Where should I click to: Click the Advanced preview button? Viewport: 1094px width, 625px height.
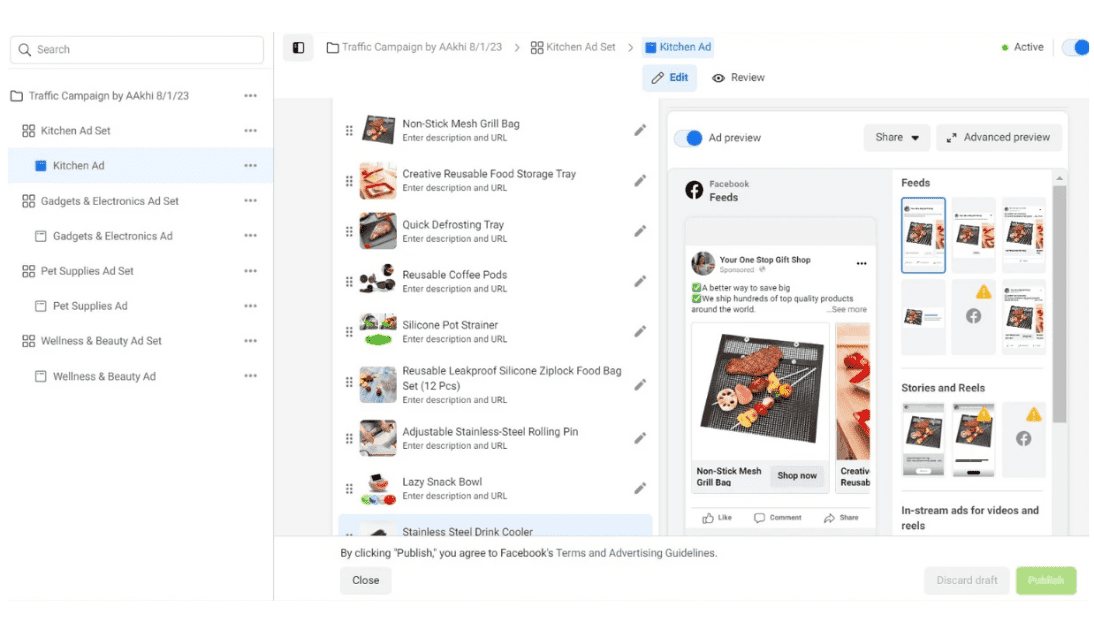click(x=997, y=138)
